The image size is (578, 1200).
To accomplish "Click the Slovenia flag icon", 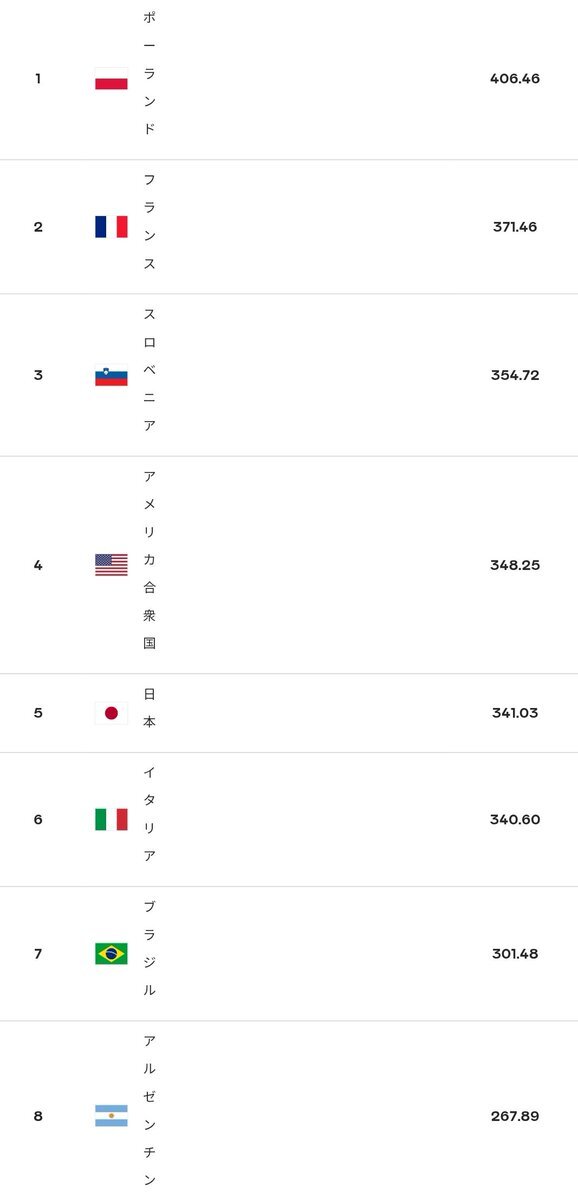I will [111, 375].
